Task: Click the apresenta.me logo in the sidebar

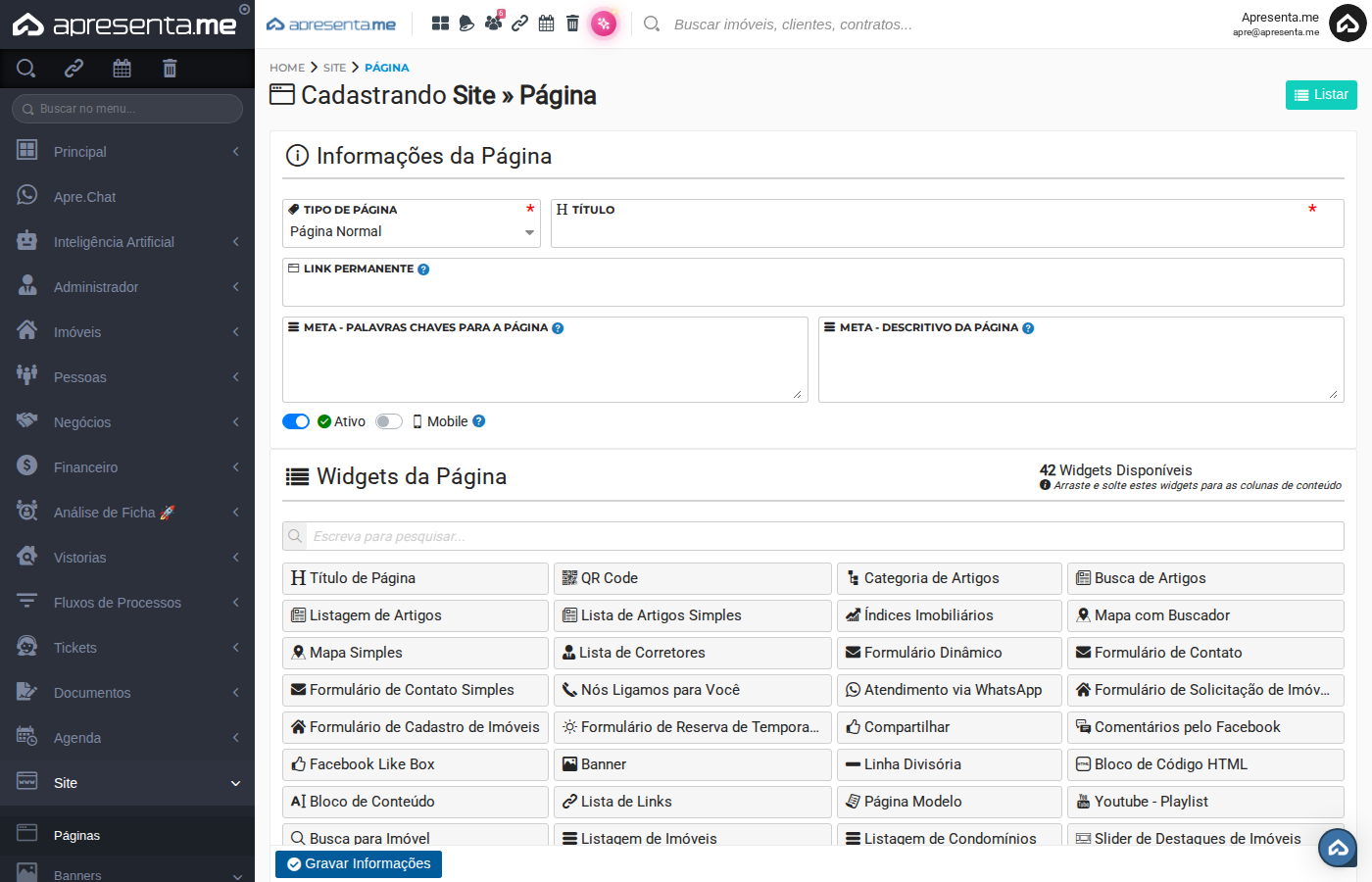Action: pyautogui.click(x=124, y=24)
